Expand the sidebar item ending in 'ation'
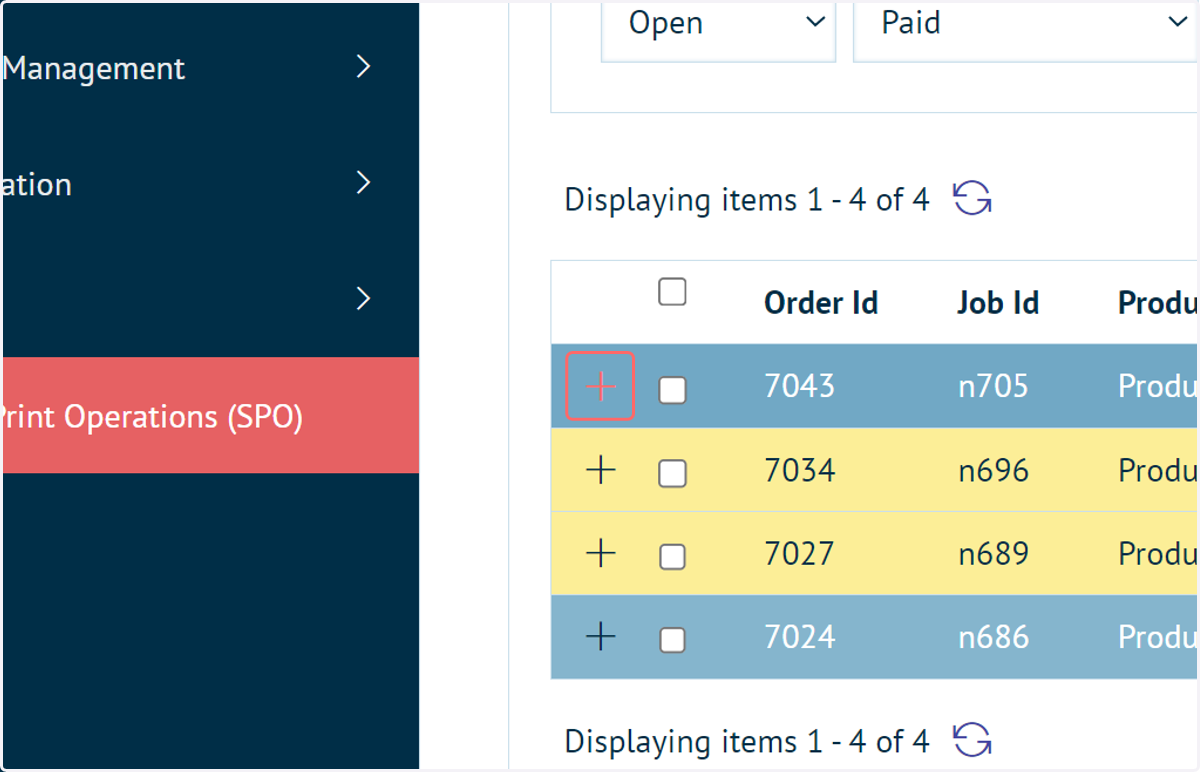 [210, 184]
